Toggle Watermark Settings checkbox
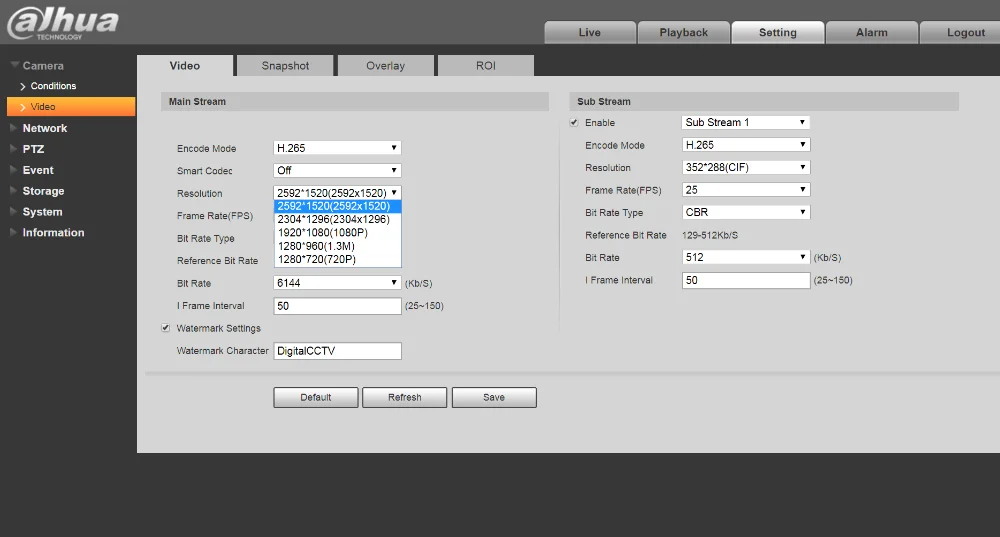Viewport: 1000px width, 537px height. pyautogui.click(x=166, y=328)
